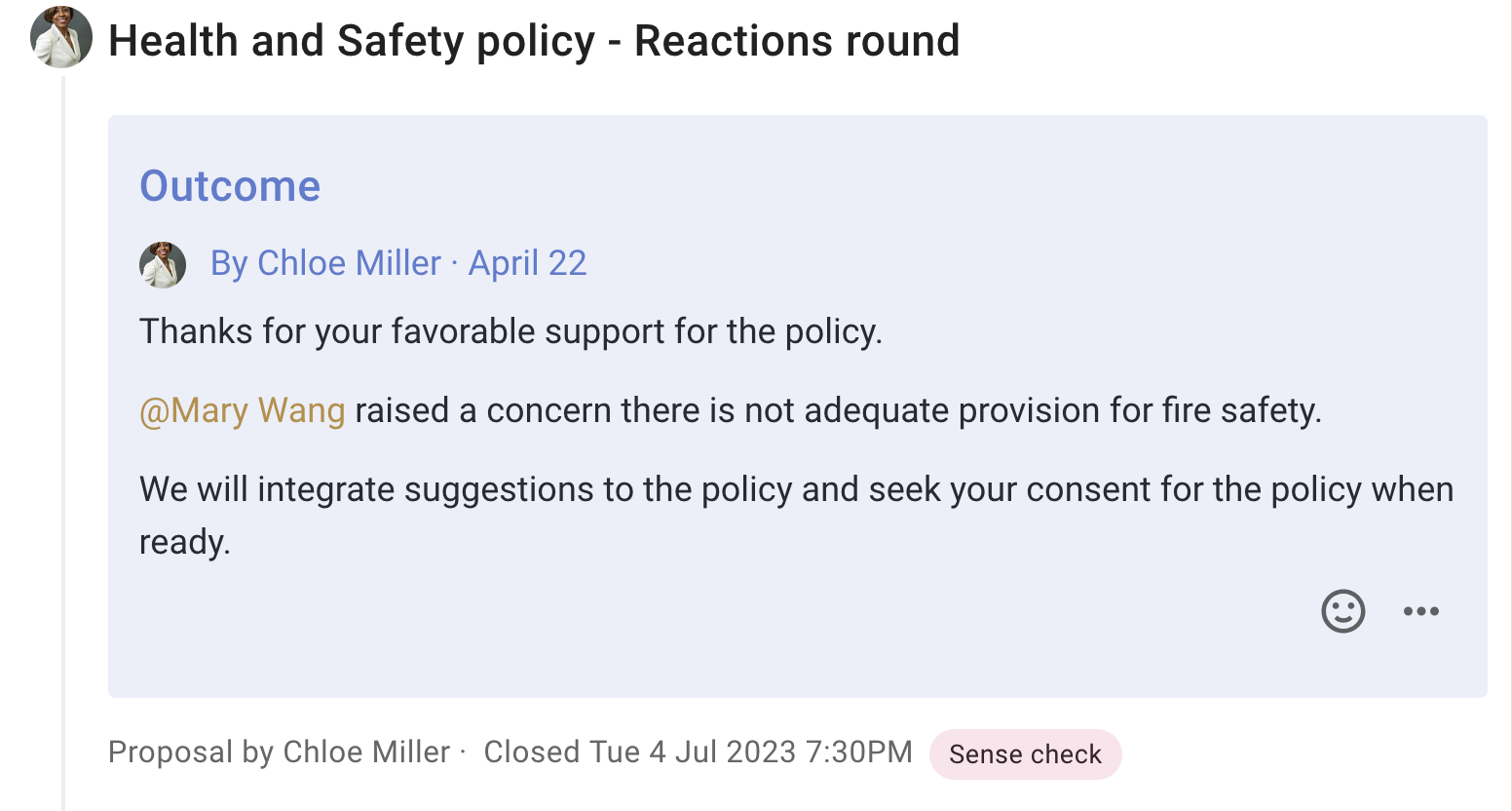Open the three-dot more options menu

(x=1420, y=611)
